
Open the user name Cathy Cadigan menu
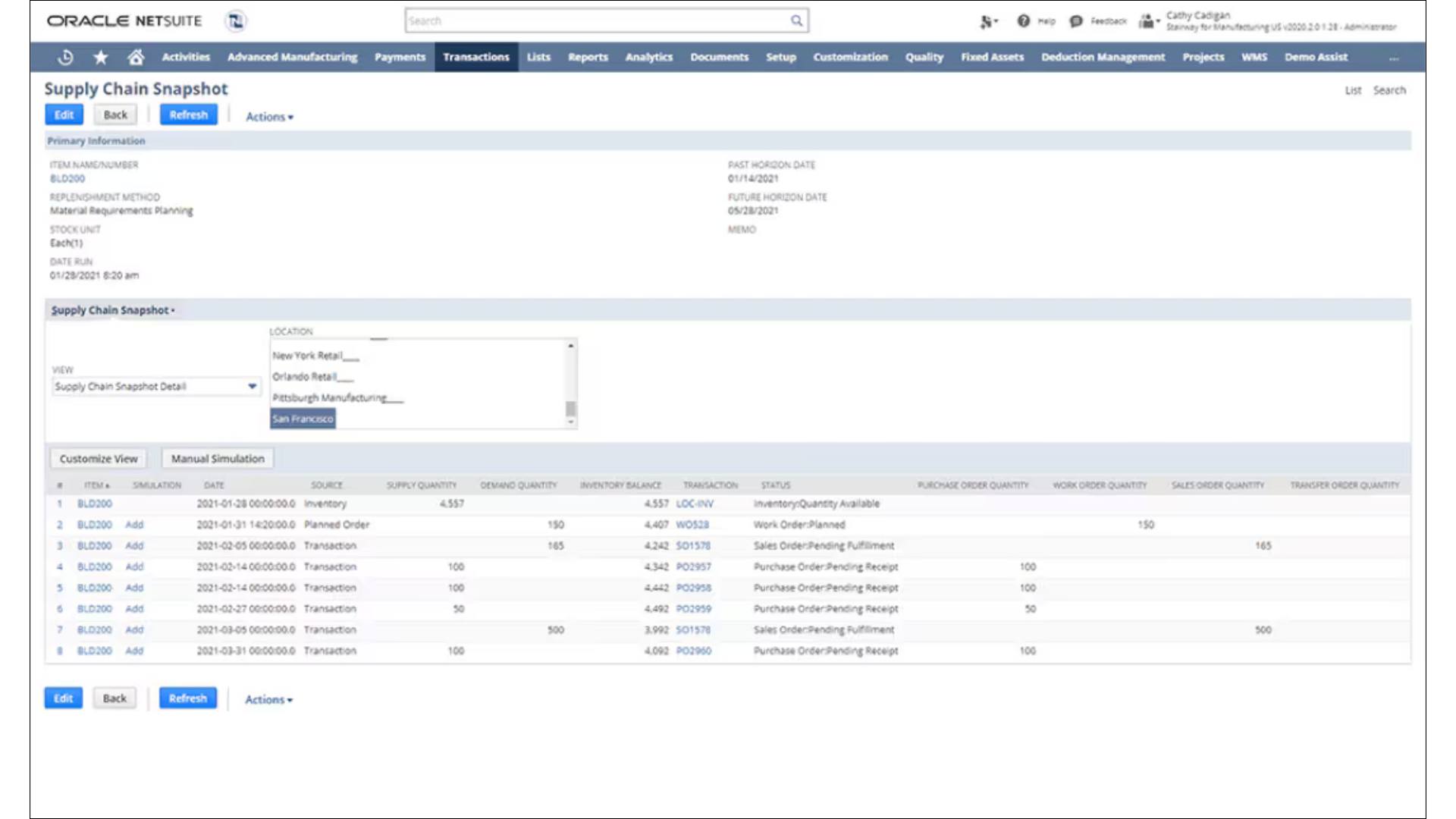[1198, 15]
